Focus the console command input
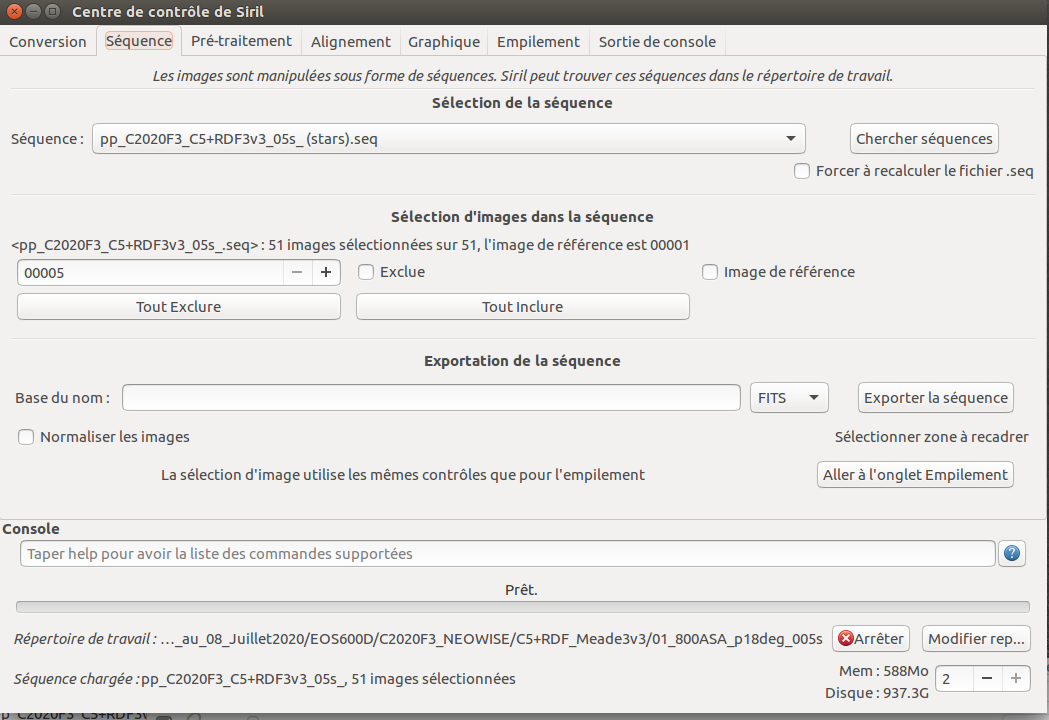 click(508, 553)
